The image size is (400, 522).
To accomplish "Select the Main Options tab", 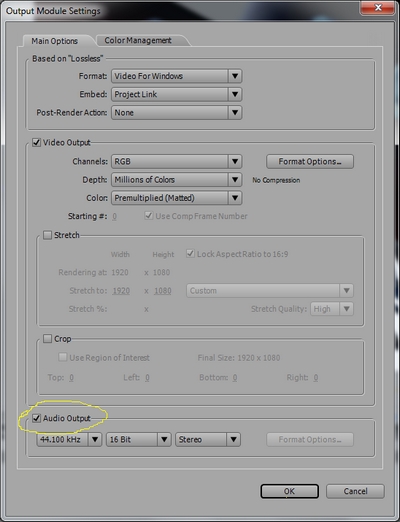I will 55,41.
